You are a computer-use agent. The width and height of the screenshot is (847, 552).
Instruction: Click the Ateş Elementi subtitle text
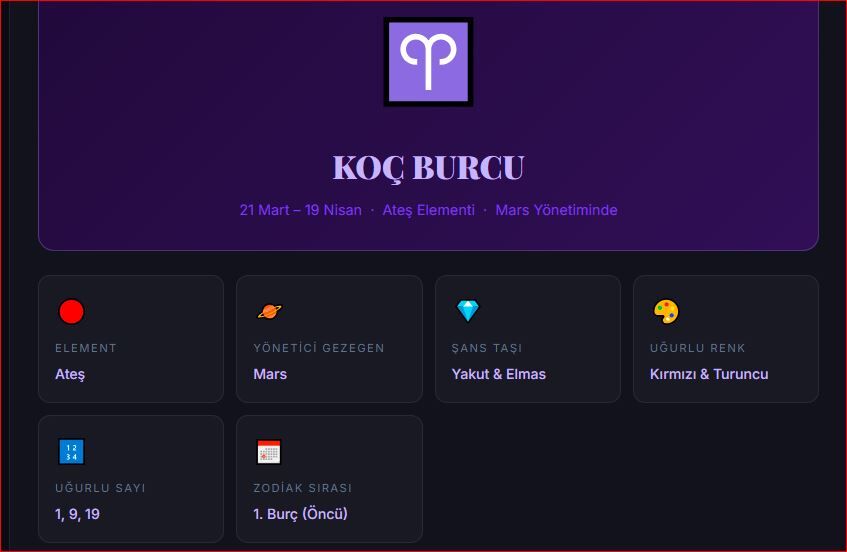(x=428, y=210)
